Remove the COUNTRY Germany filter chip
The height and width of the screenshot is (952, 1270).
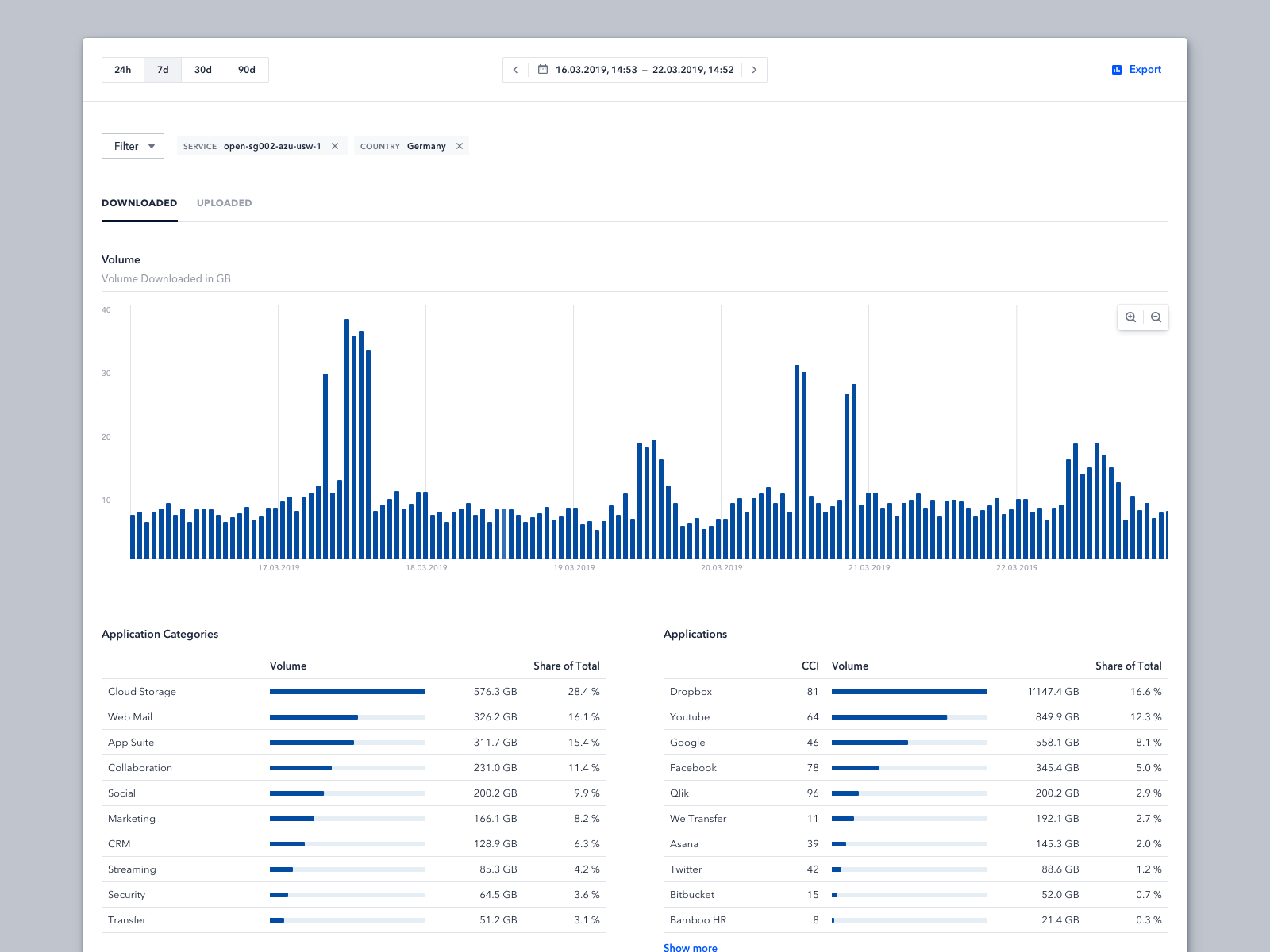(x=460, y=146)
